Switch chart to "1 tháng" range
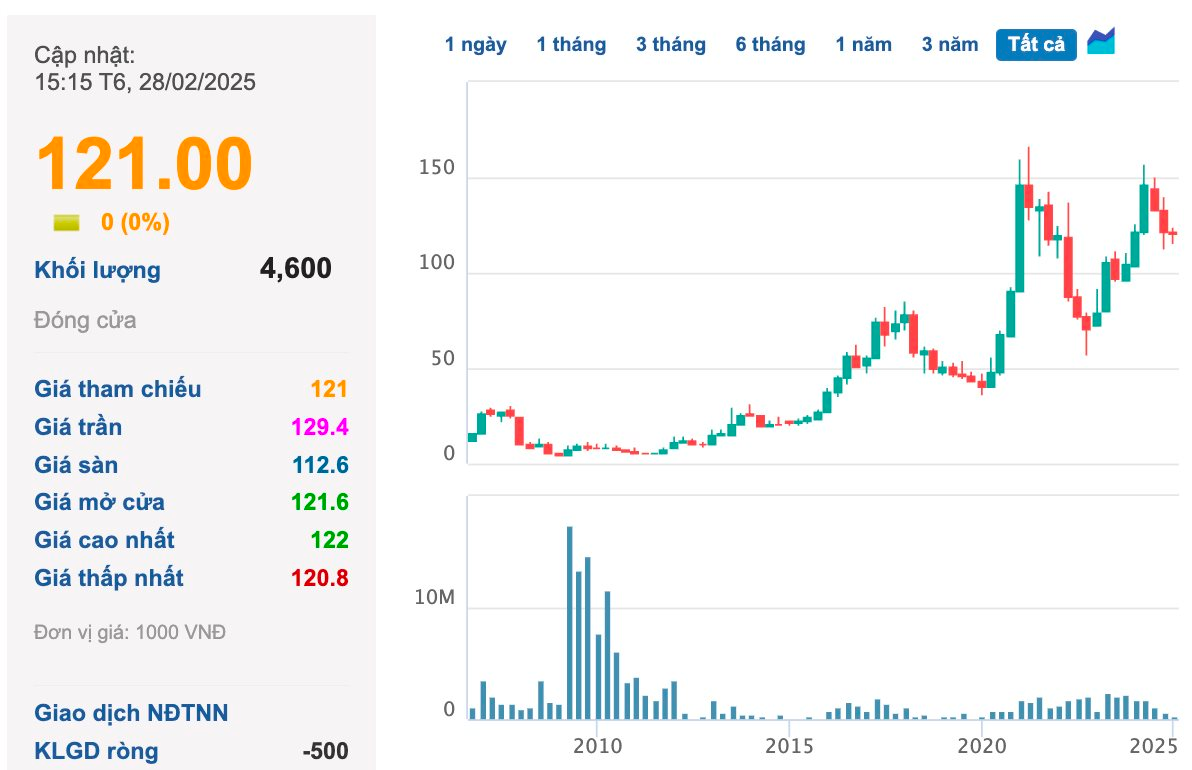Screen dimensions: 1192x770 (x=571, y=45)
